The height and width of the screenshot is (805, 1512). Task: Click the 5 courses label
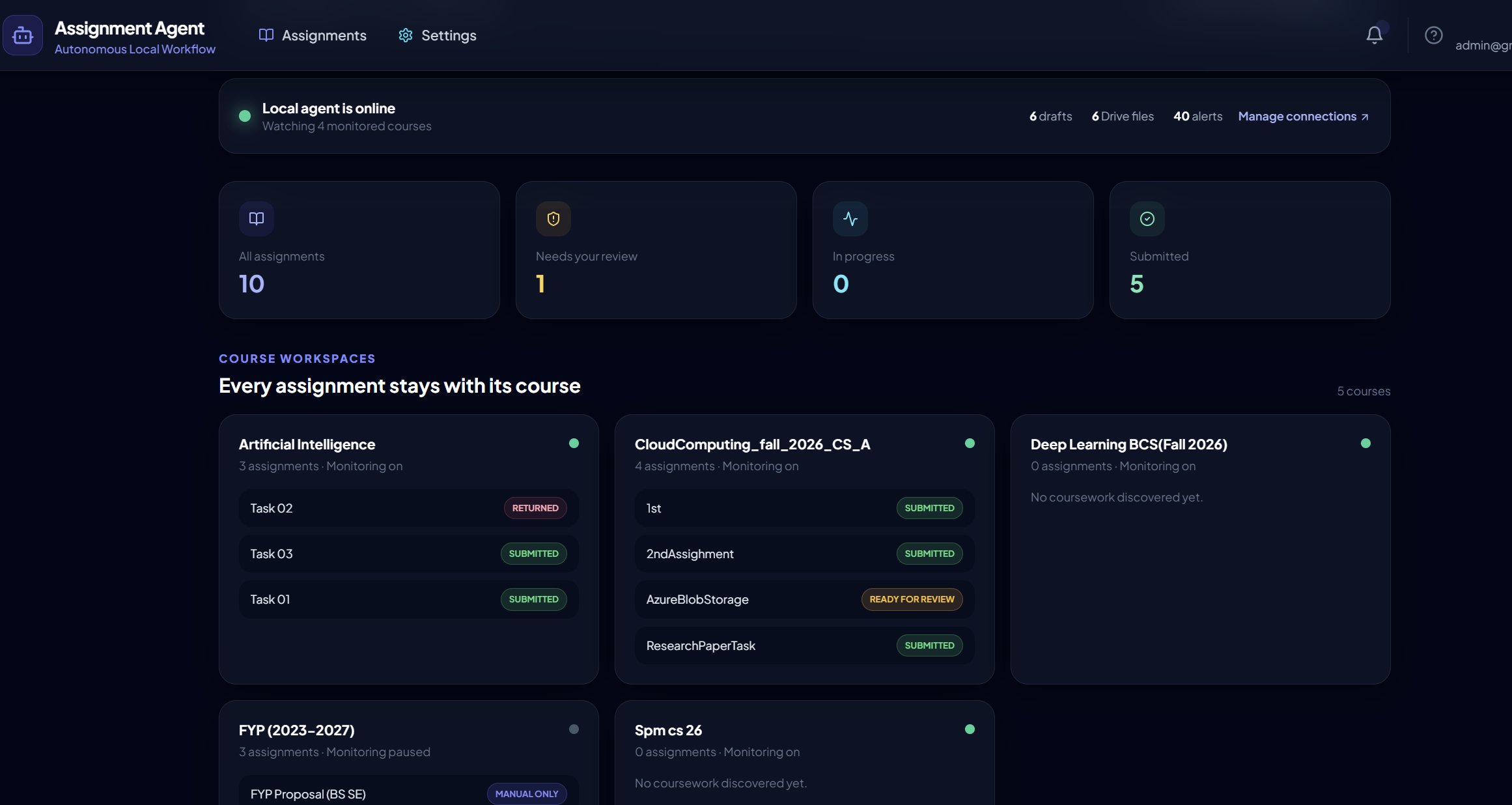tap(1364, 391)
